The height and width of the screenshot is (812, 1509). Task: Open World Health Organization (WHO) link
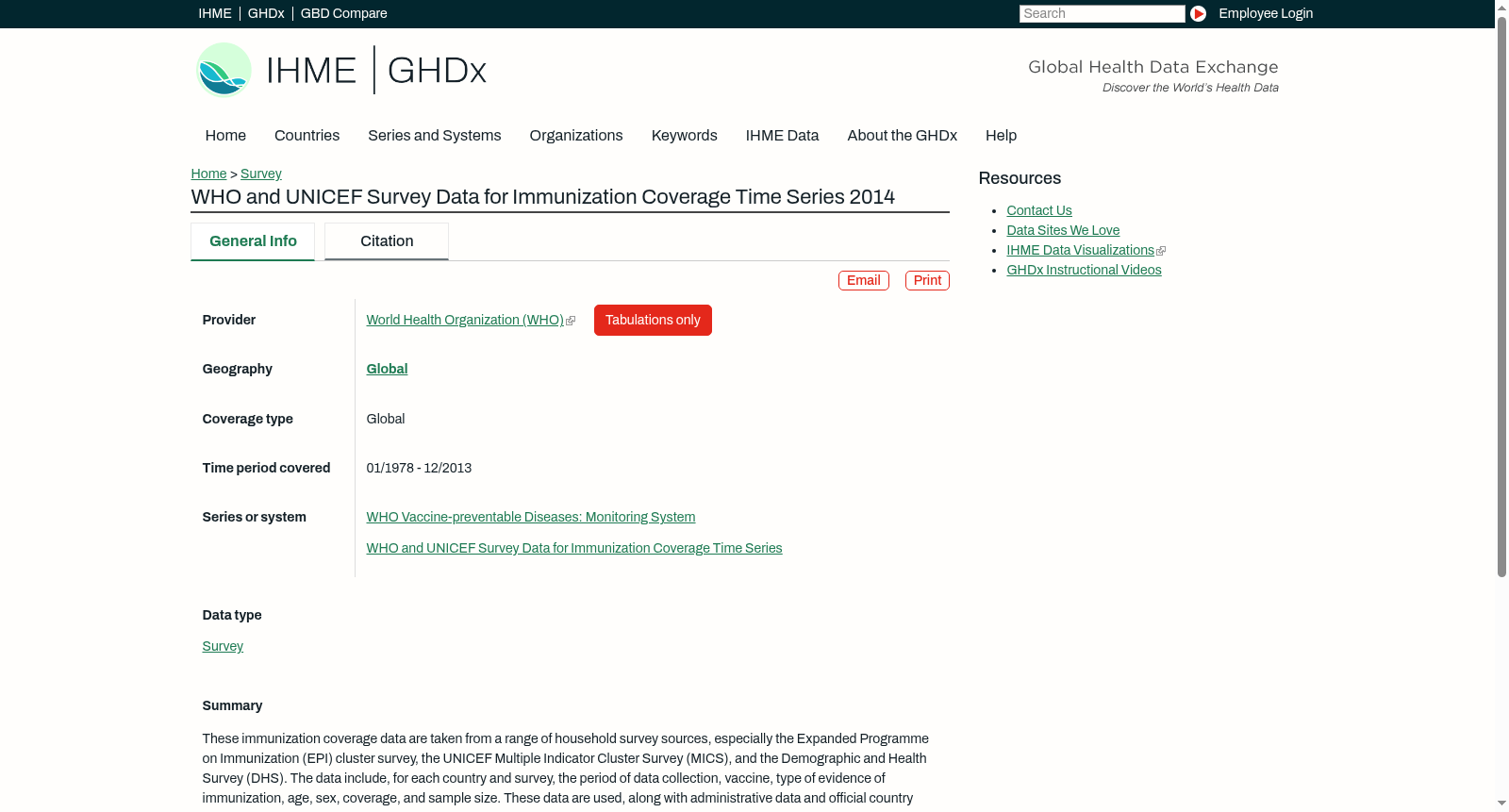tap(465, 321)
